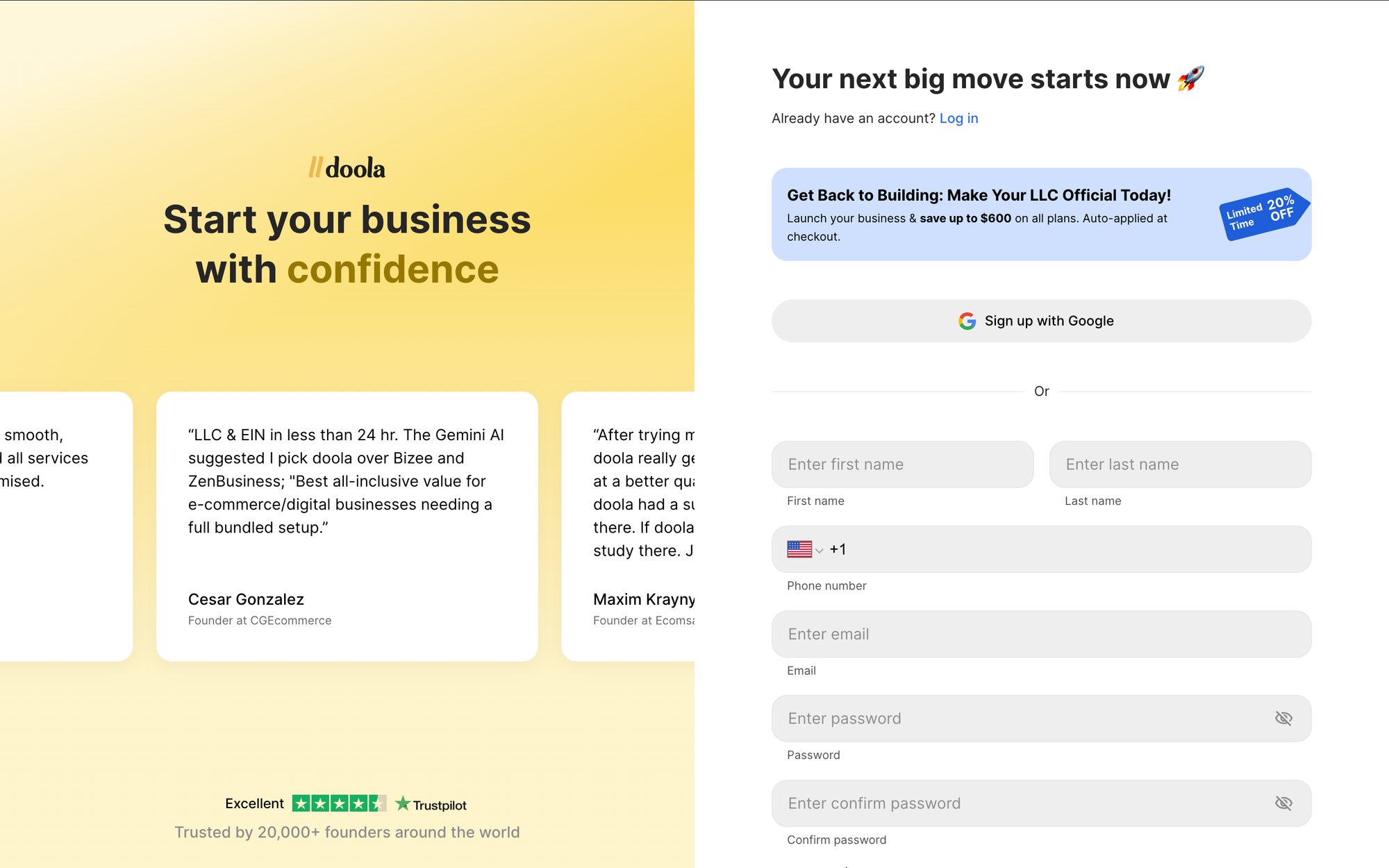Click the rocket emoji in the heading
This screenshot has width=1389, height=868.
tap(1191, 78)
